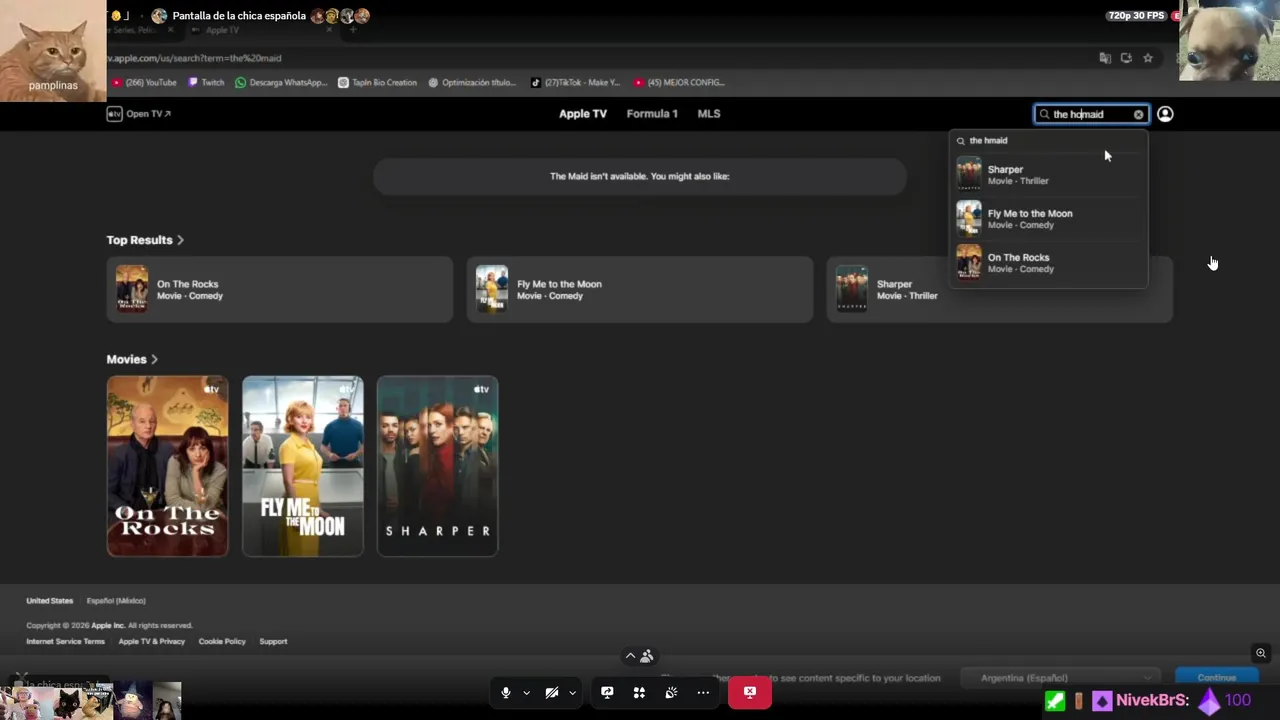
Task: Click the install app icon in address bar
Action: click(x=1126, y=58)
